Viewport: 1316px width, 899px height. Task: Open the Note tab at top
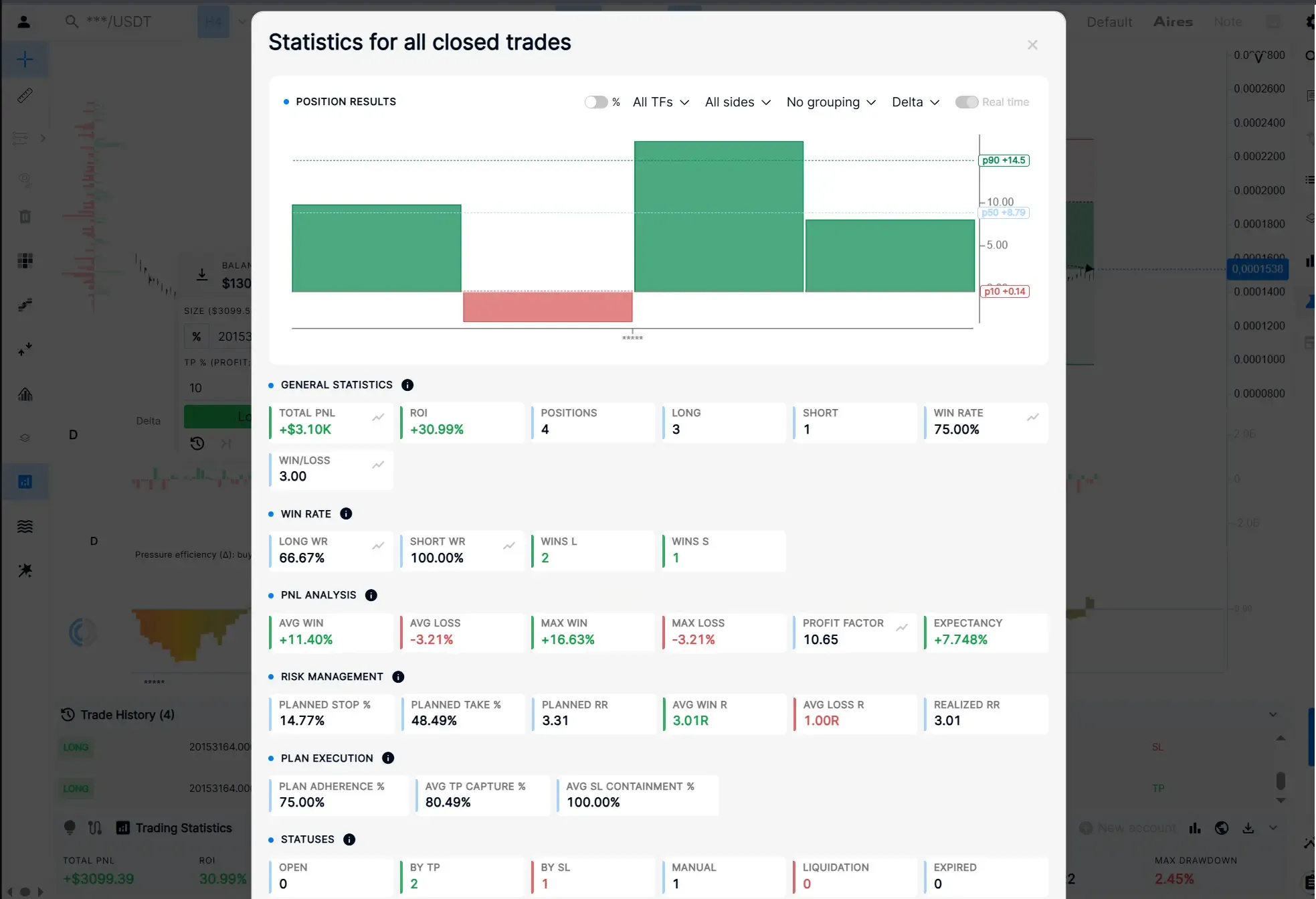click(x=1228, y=22)
